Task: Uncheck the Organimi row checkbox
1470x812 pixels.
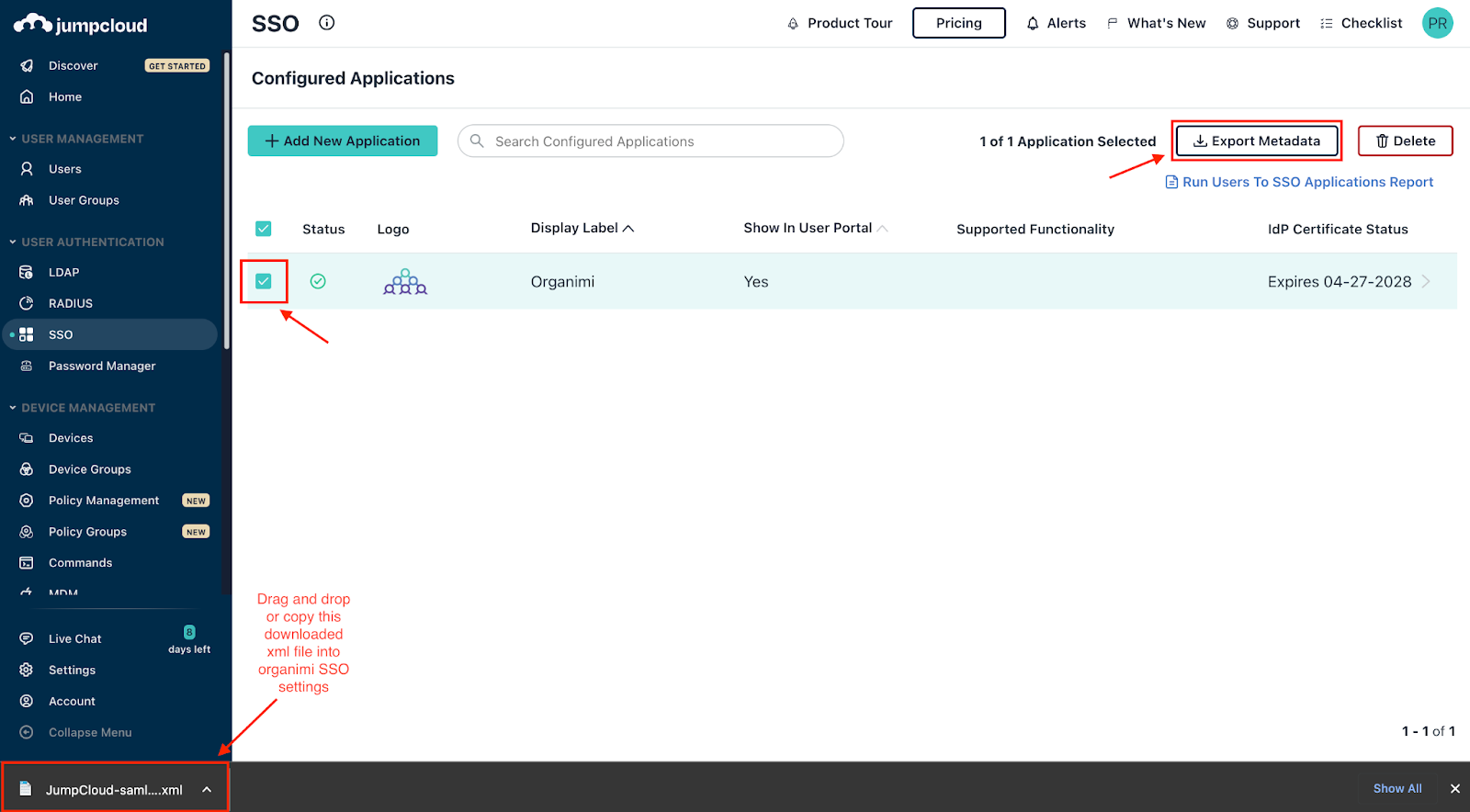Action: pyautogui.click(x=264, y=281)
